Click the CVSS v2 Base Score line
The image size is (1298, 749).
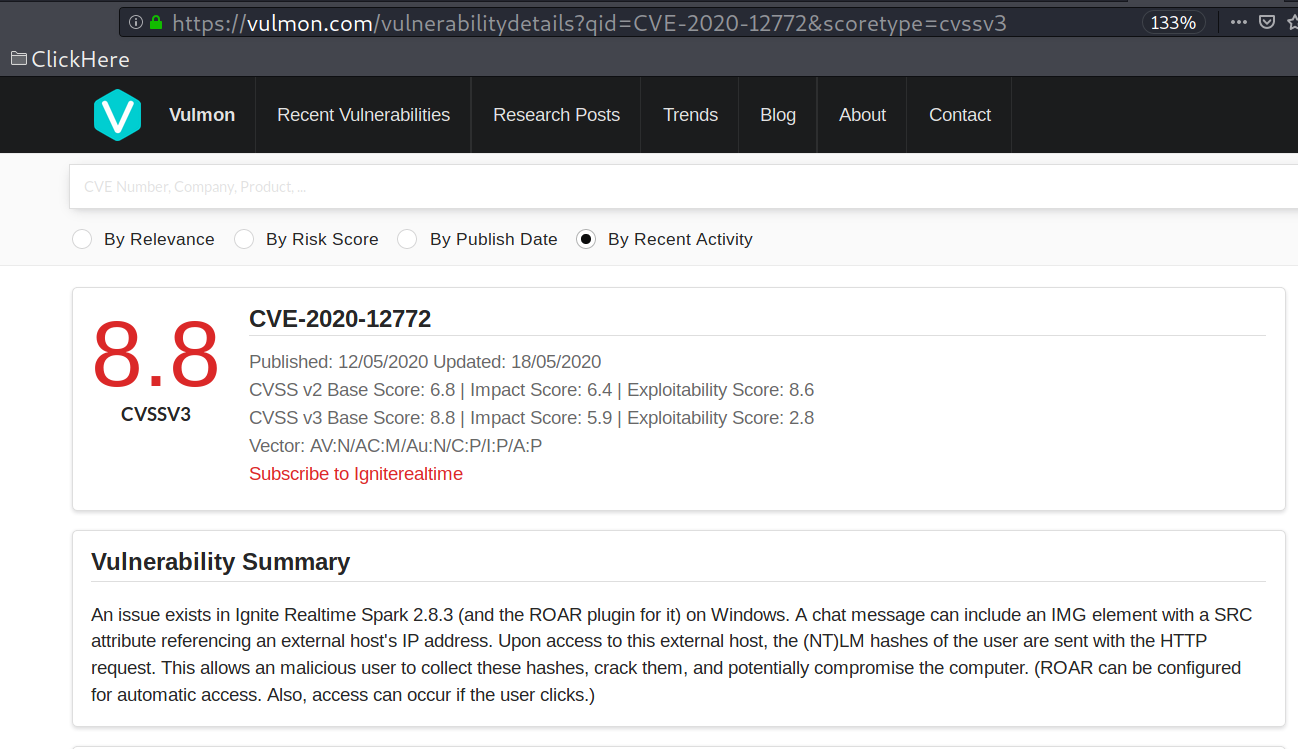point(531,390)
